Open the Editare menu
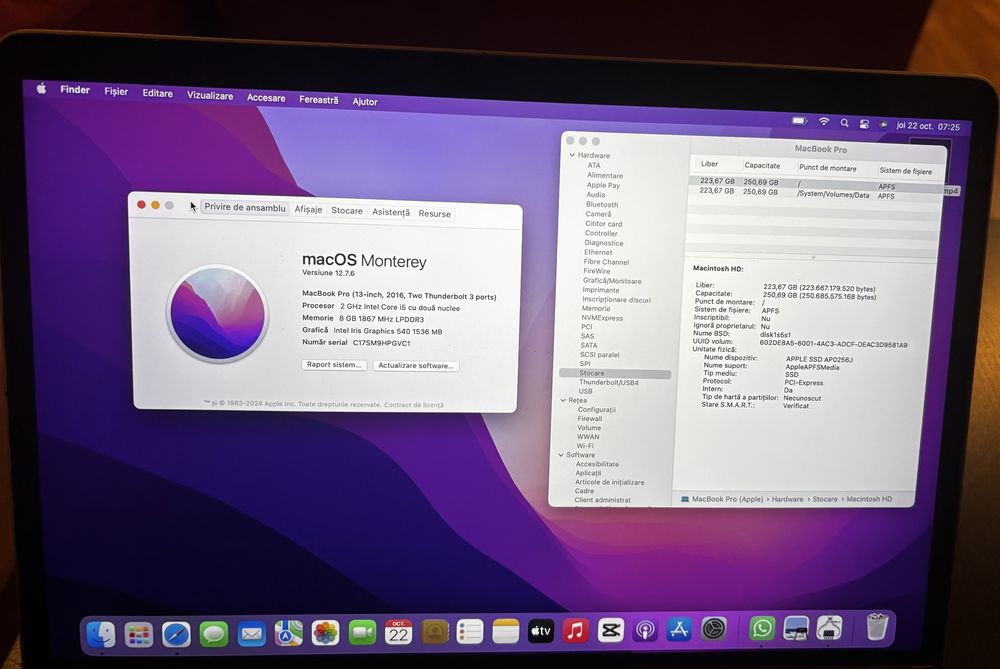The width and height of the screenshot is (1000, 669). pyautogui.click(x=158, y=93)
